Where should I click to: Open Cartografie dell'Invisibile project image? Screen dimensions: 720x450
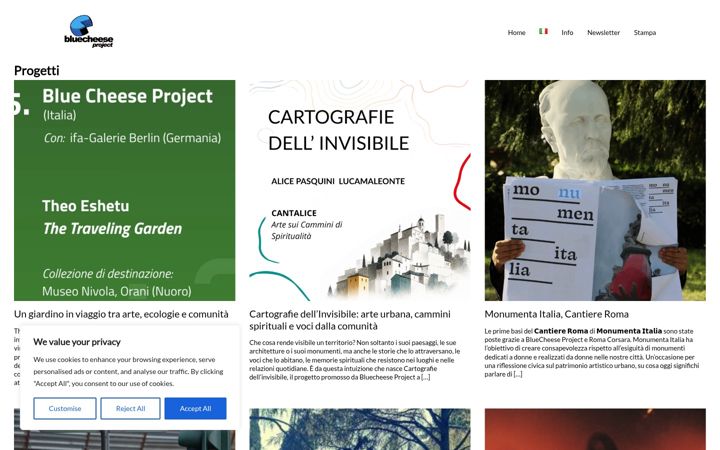pos(360,191)
